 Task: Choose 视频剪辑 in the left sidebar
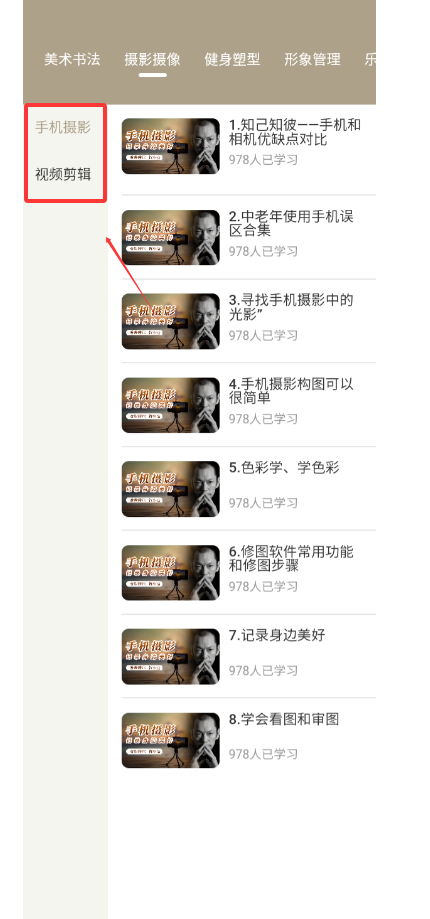point(63,175)
